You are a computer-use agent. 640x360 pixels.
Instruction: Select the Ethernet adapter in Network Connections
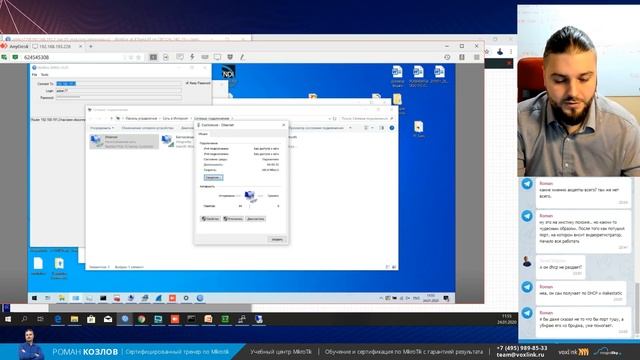pyautogui.click(x=124, y=142)
